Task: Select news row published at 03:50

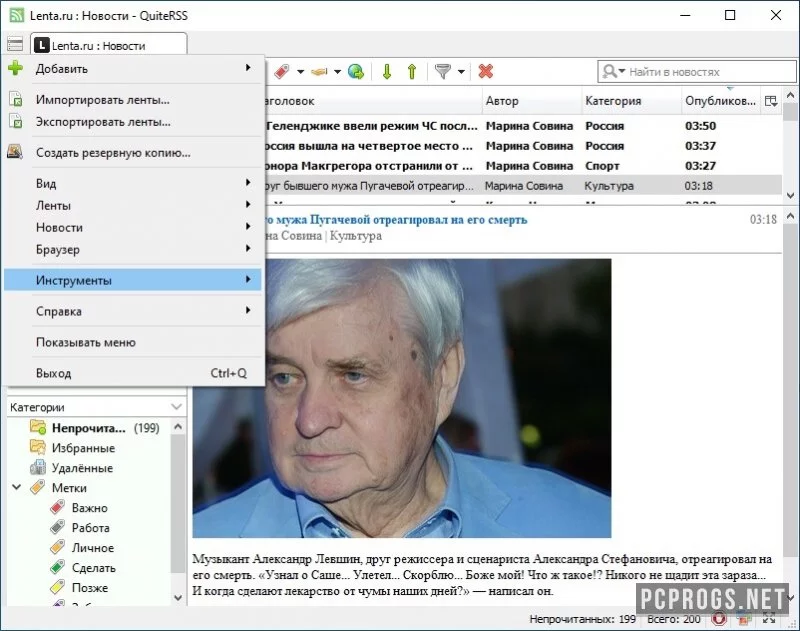Action: coord(523,125)
